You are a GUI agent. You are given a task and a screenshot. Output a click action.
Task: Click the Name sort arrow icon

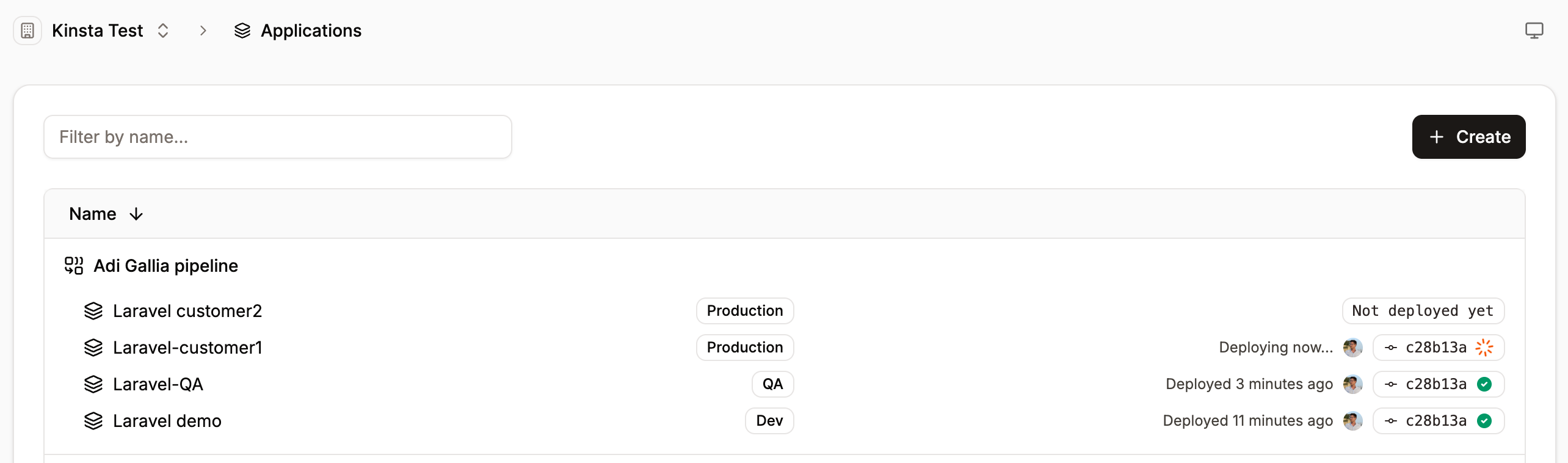[136, 214]
